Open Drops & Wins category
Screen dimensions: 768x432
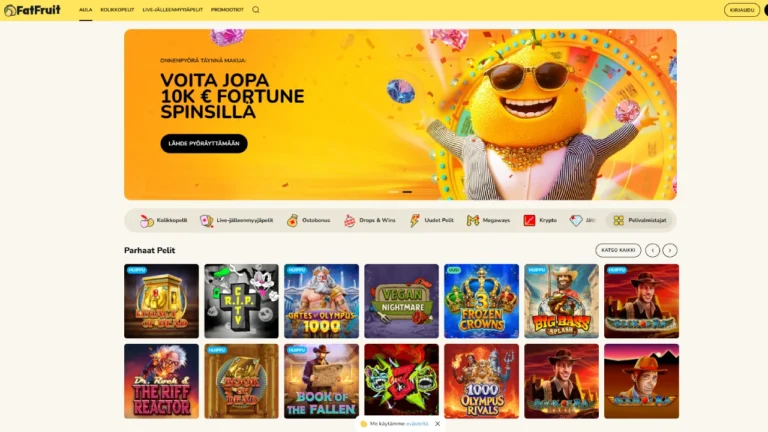click(x=369, y=220)
